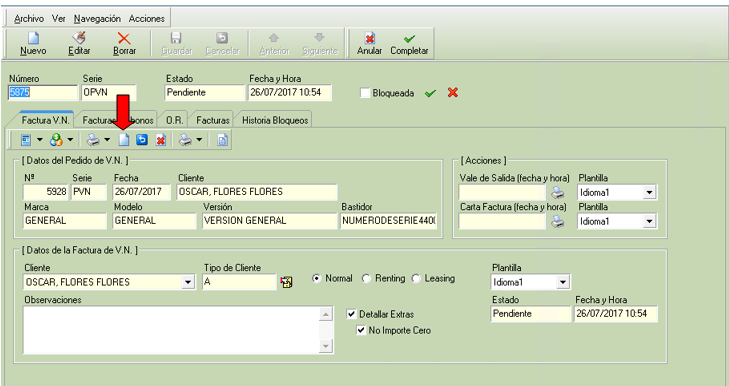The height and width of the screenshot is (386, 729).
Task: Expand the Plantilla dropdown for Carta Factura
Action: [x=649, y=222]
